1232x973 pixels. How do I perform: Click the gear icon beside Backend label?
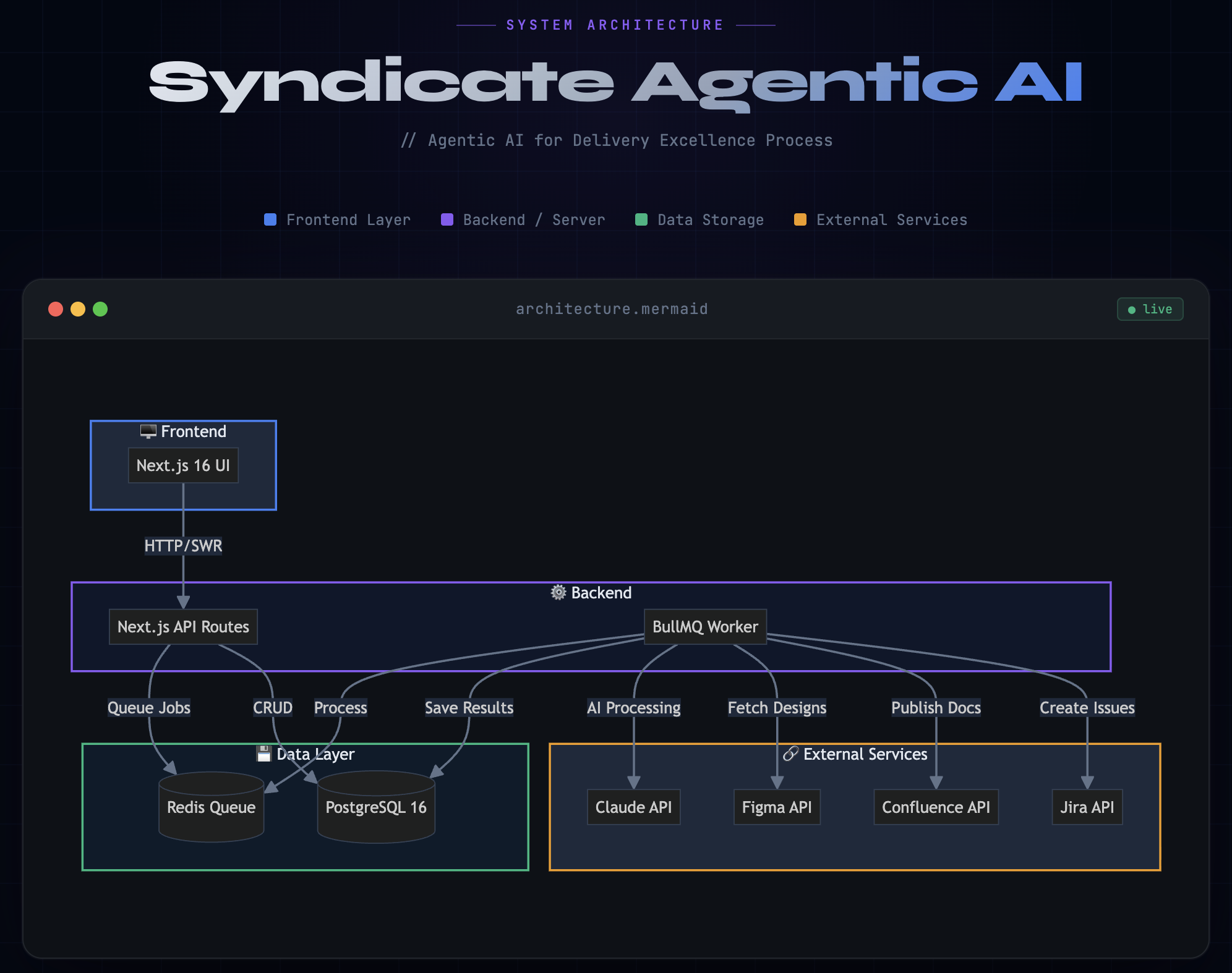(558, 592)
